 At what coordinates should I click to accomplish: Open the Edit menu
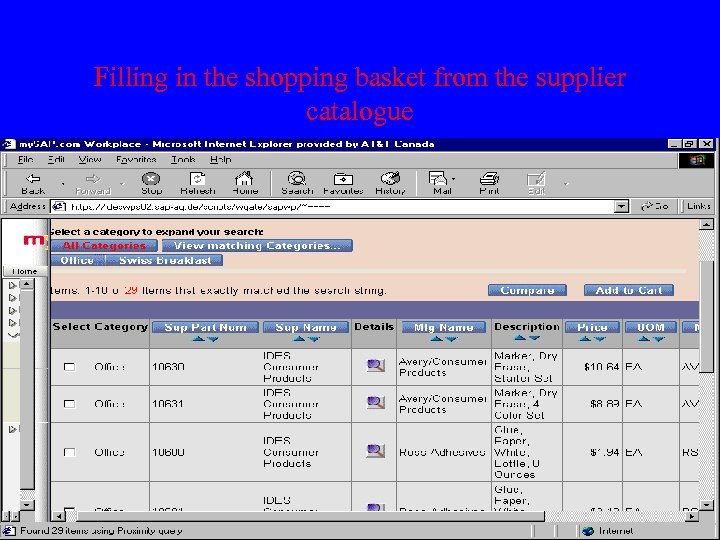(x=56, y=159)
